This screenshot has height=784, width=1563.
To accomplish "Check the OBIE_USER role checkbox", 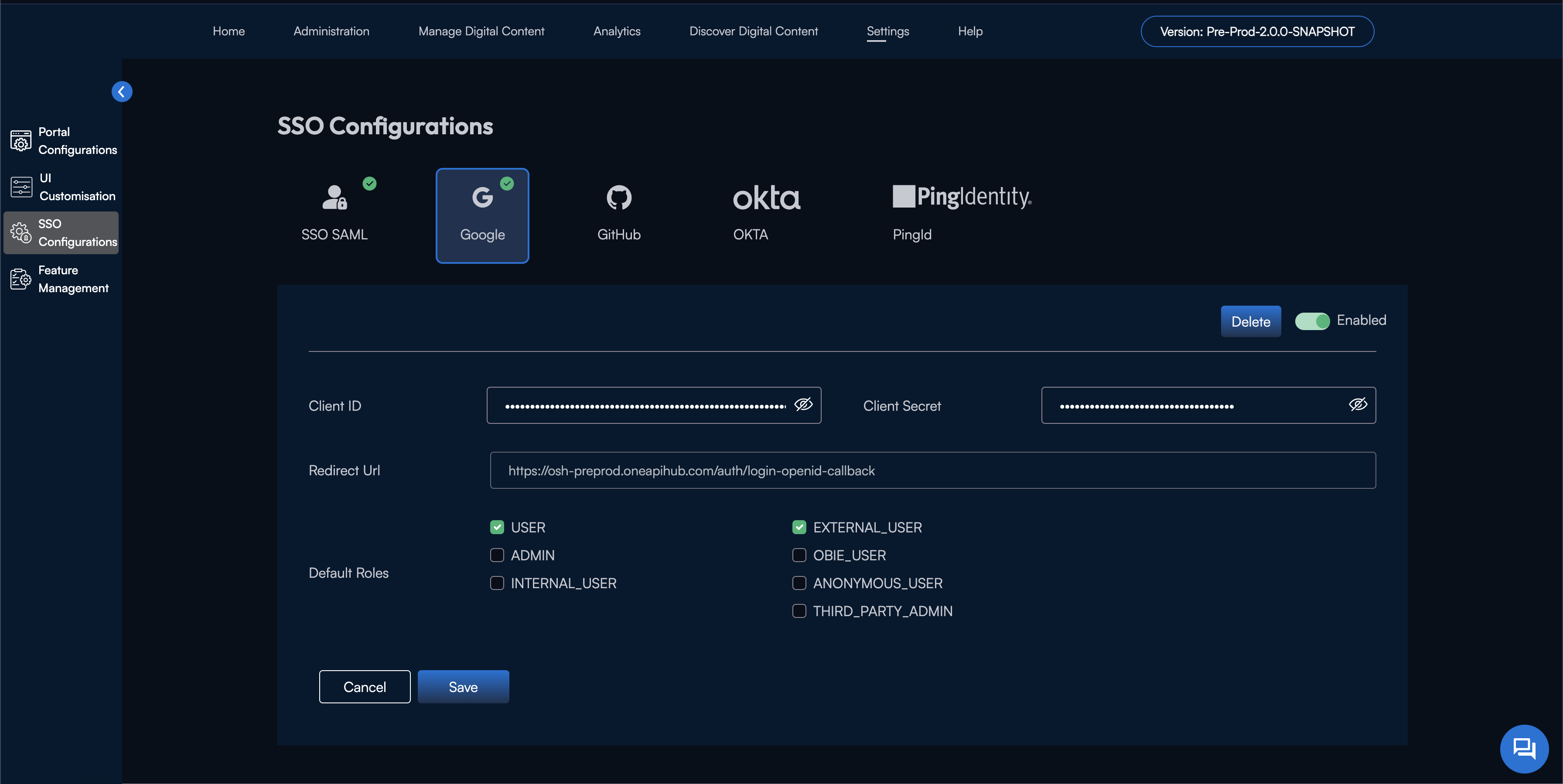I will point(799,555).
